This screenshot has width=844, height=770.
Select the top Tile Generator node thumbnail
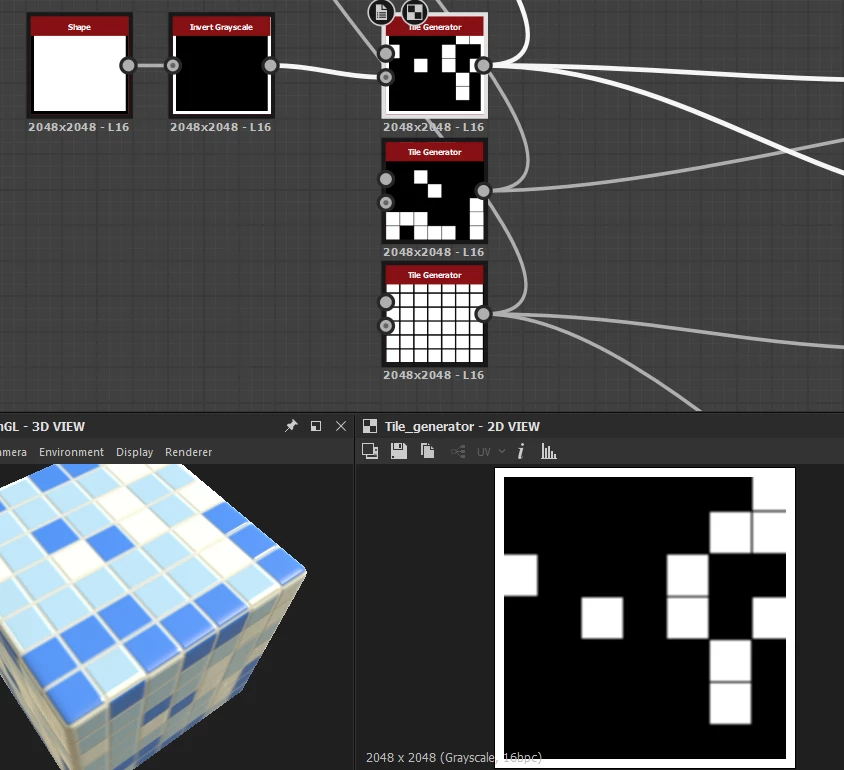435,73
